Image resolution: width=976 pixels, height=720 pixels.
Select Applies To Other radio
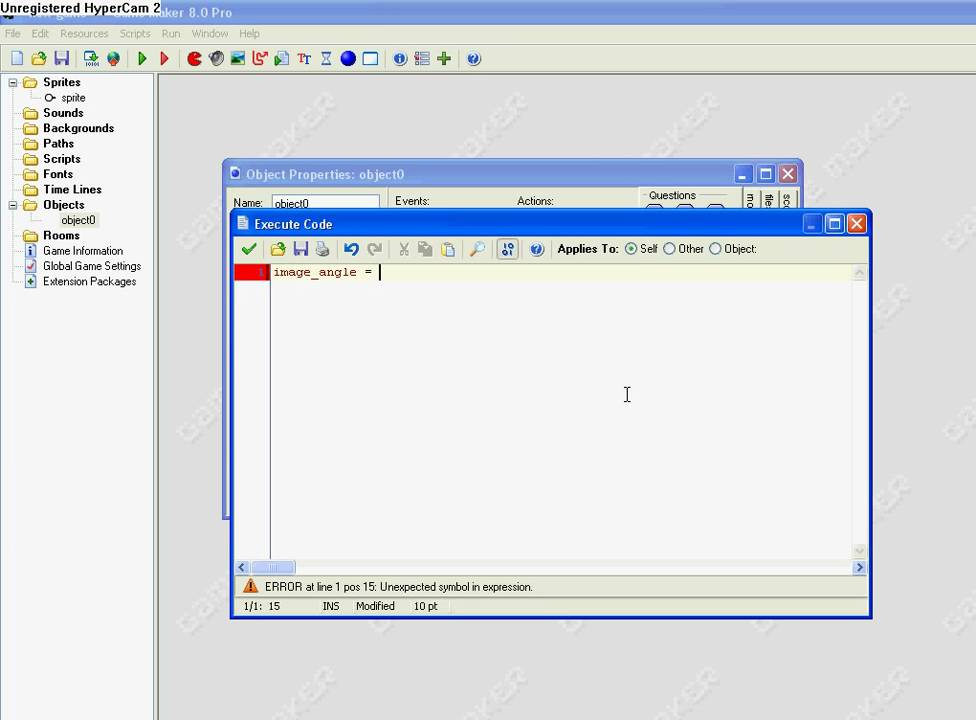pos(669,248)
